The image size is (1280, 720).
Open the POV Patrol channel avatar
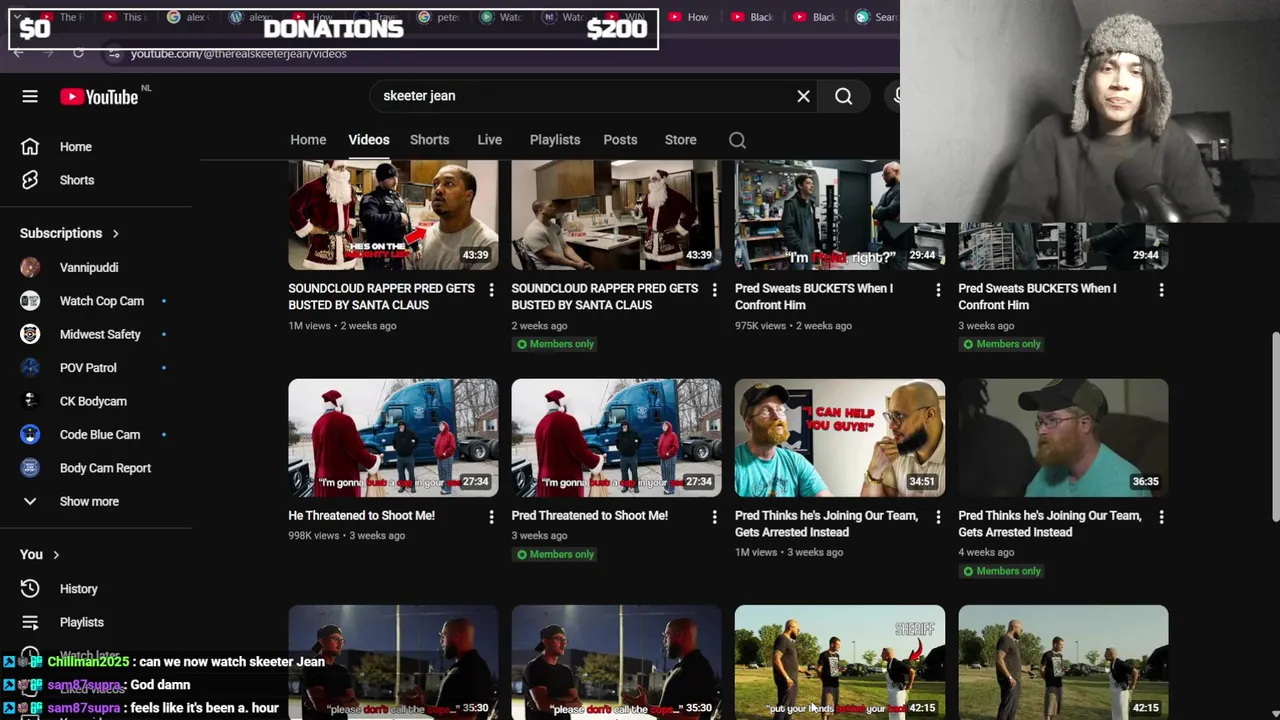tap(30, 368)
